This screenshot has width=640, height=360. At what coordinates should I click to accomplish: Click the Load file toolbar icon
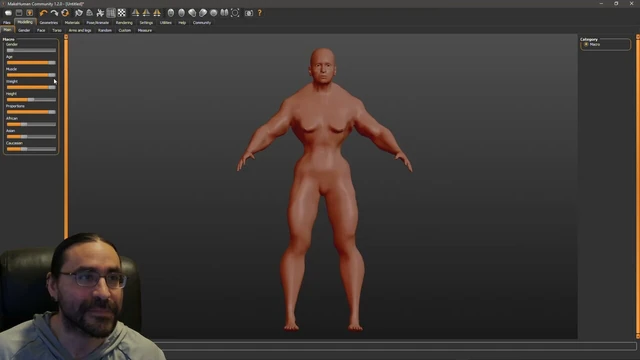(x=8, y=13)
